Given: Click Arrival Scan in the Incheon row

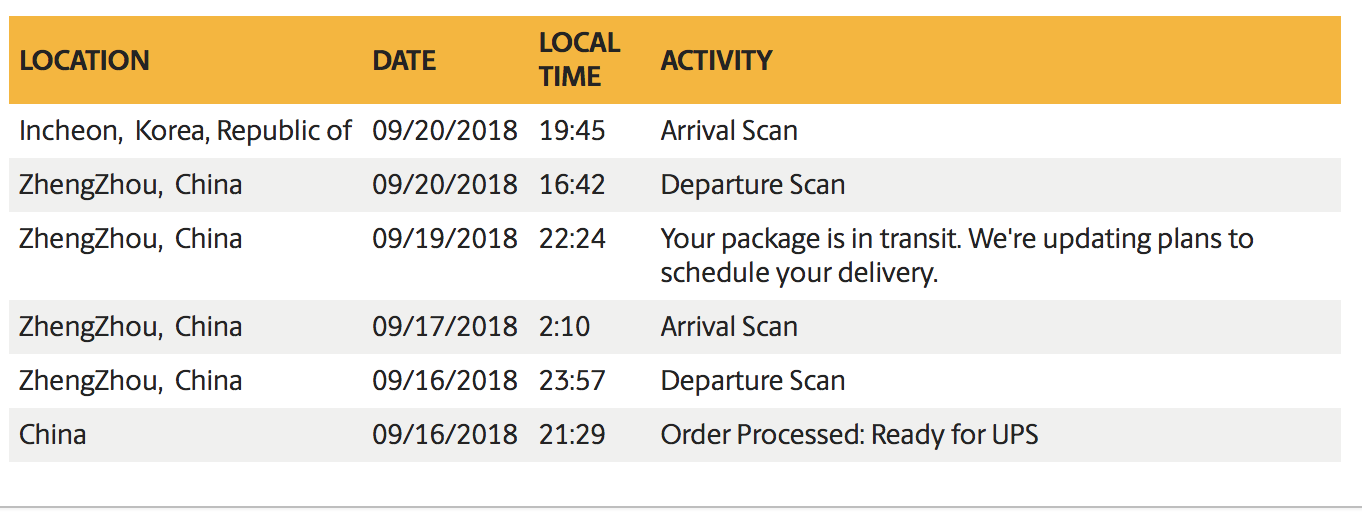Looking at the screenshot, I should pyautogui.click(x=729, y=131).
